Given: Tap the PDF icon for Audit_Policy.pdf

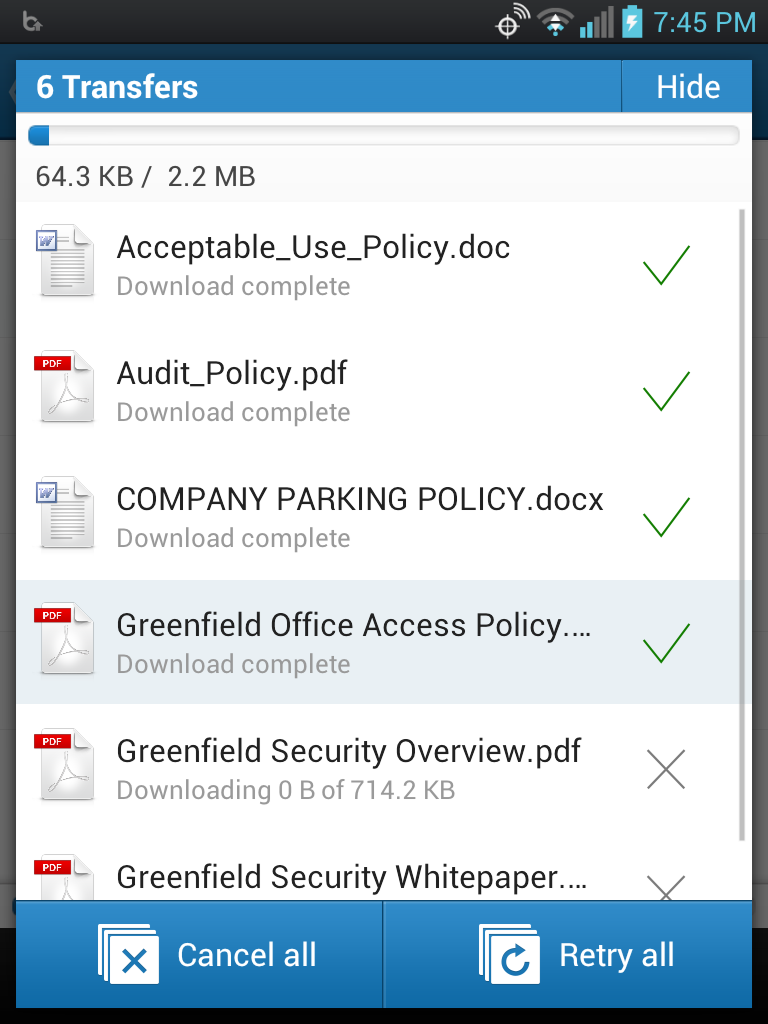Looking at the screenshot, I should tap(64, 387).
